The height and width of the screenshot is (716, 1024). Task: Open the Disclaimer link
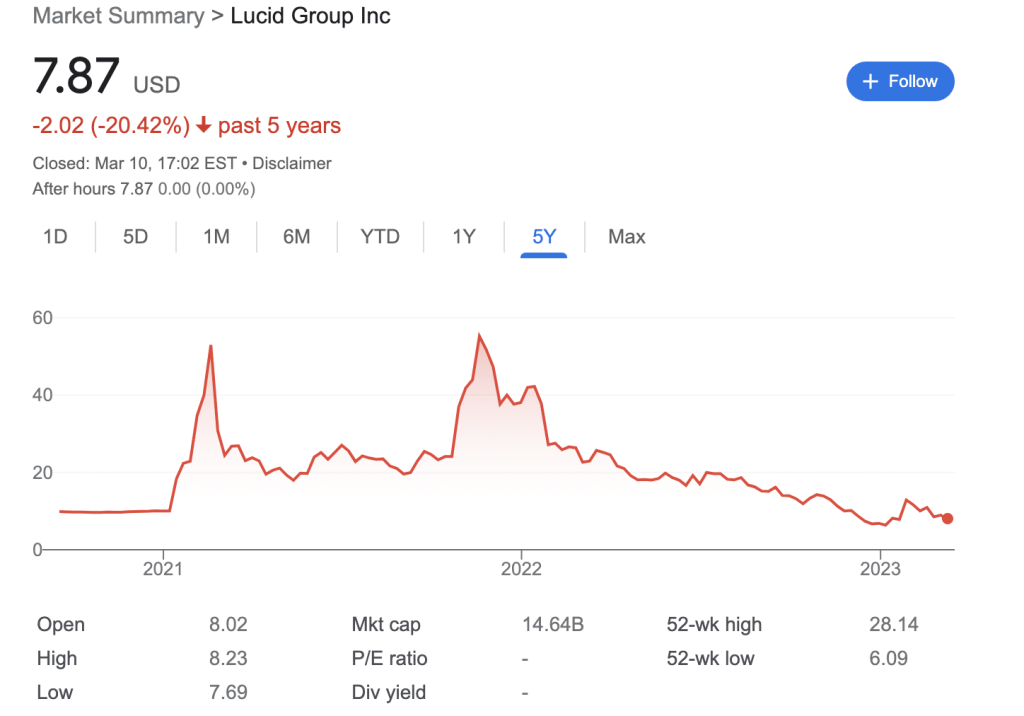click(x=291, y=163)
